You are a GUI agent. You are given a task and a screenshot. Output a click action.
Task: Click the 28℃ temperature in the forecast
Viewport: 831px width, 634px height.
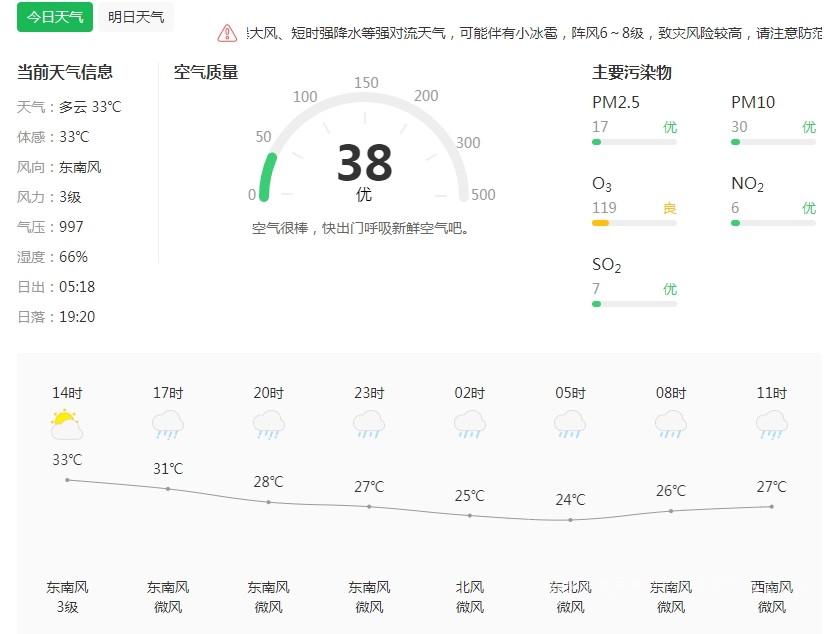[x=268, y=482]
